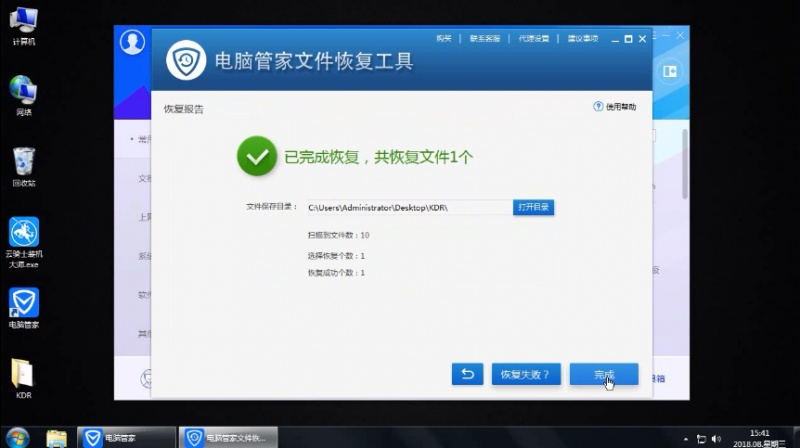Select 云骑士装机大师.exe desktop icon

[24, 242]
